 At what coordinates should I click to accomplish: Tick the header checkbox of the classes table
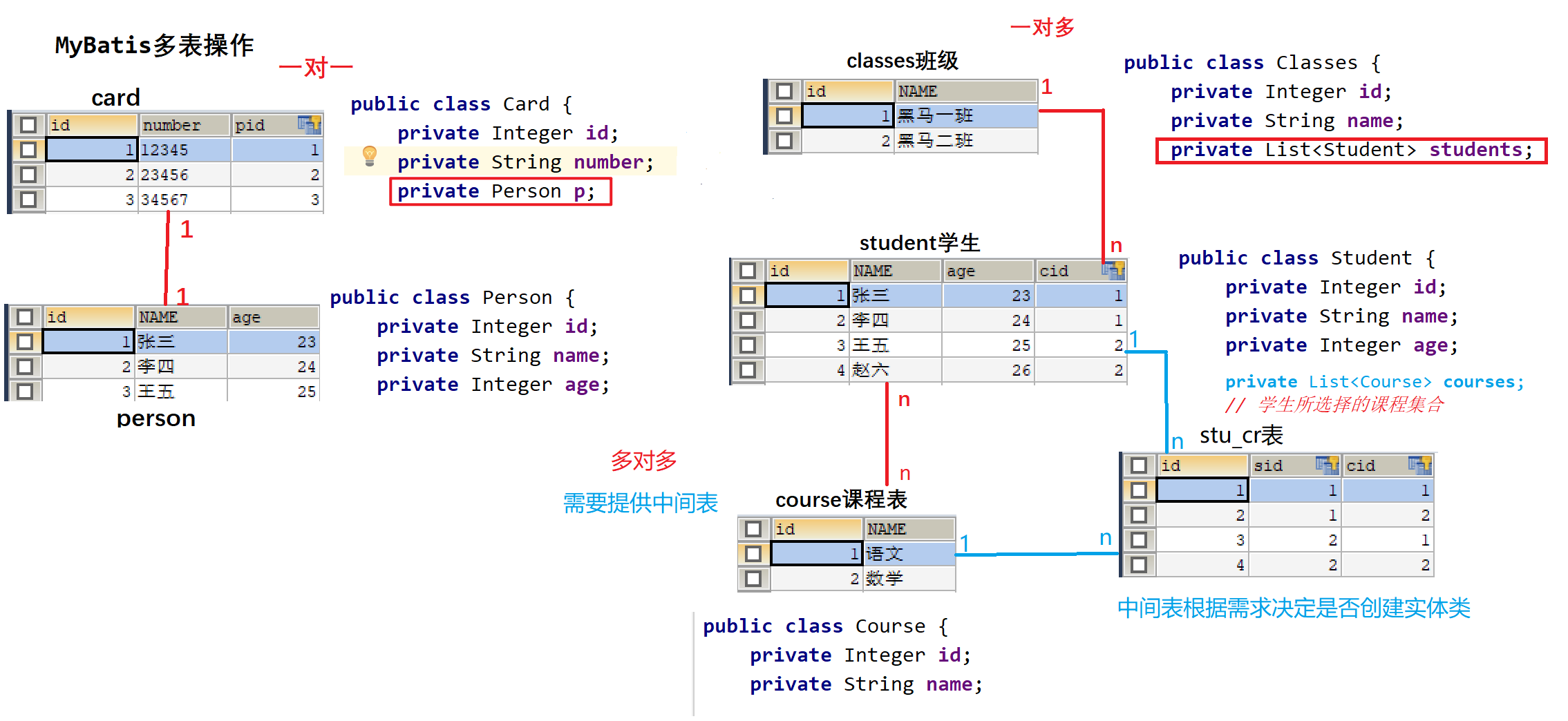(784, 91)
